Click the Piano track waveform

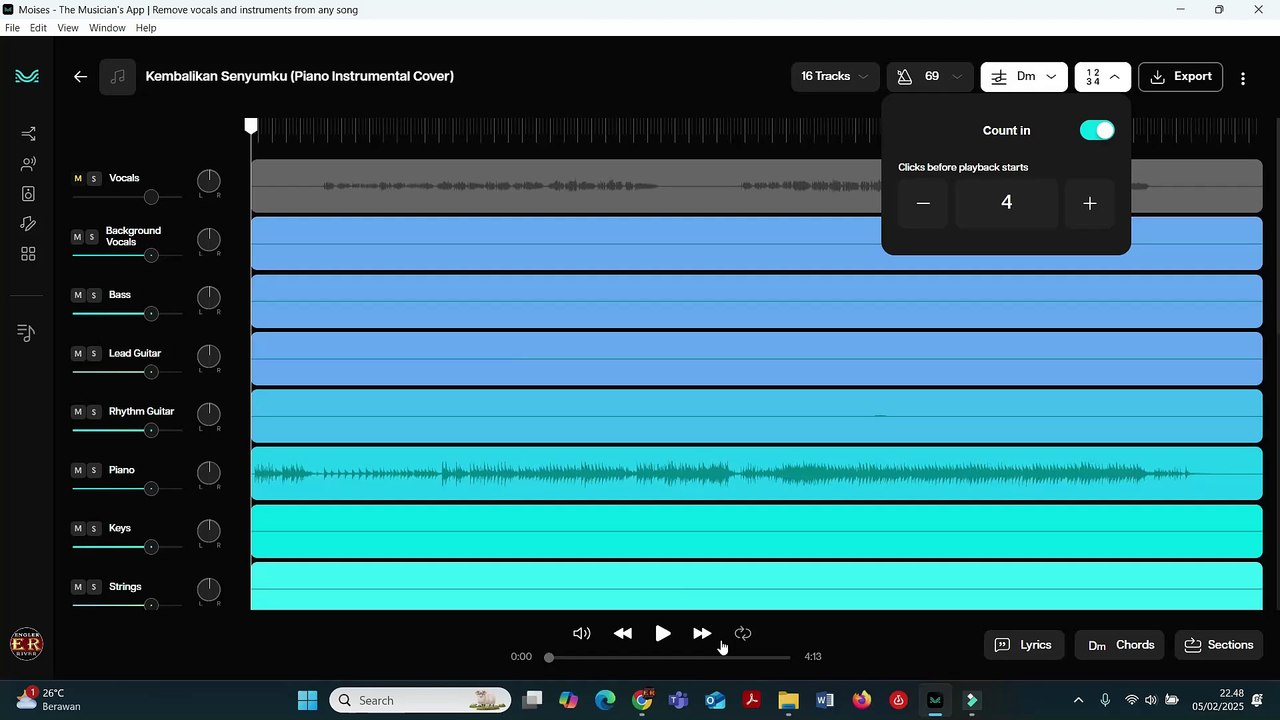point(756,474)
